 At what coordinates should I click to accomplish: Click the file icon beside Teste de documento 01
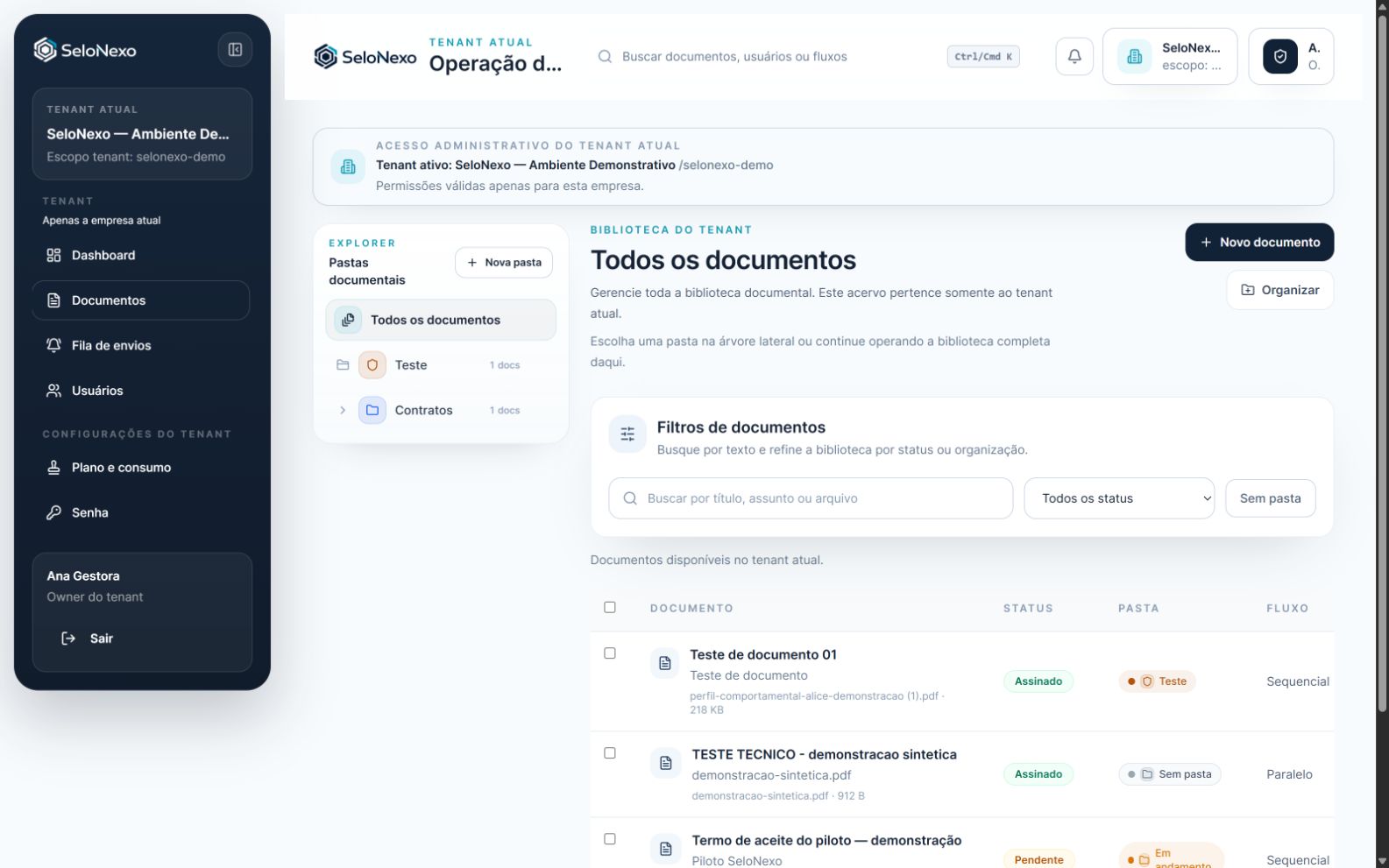pyautogui.click(x=665, y=663)
